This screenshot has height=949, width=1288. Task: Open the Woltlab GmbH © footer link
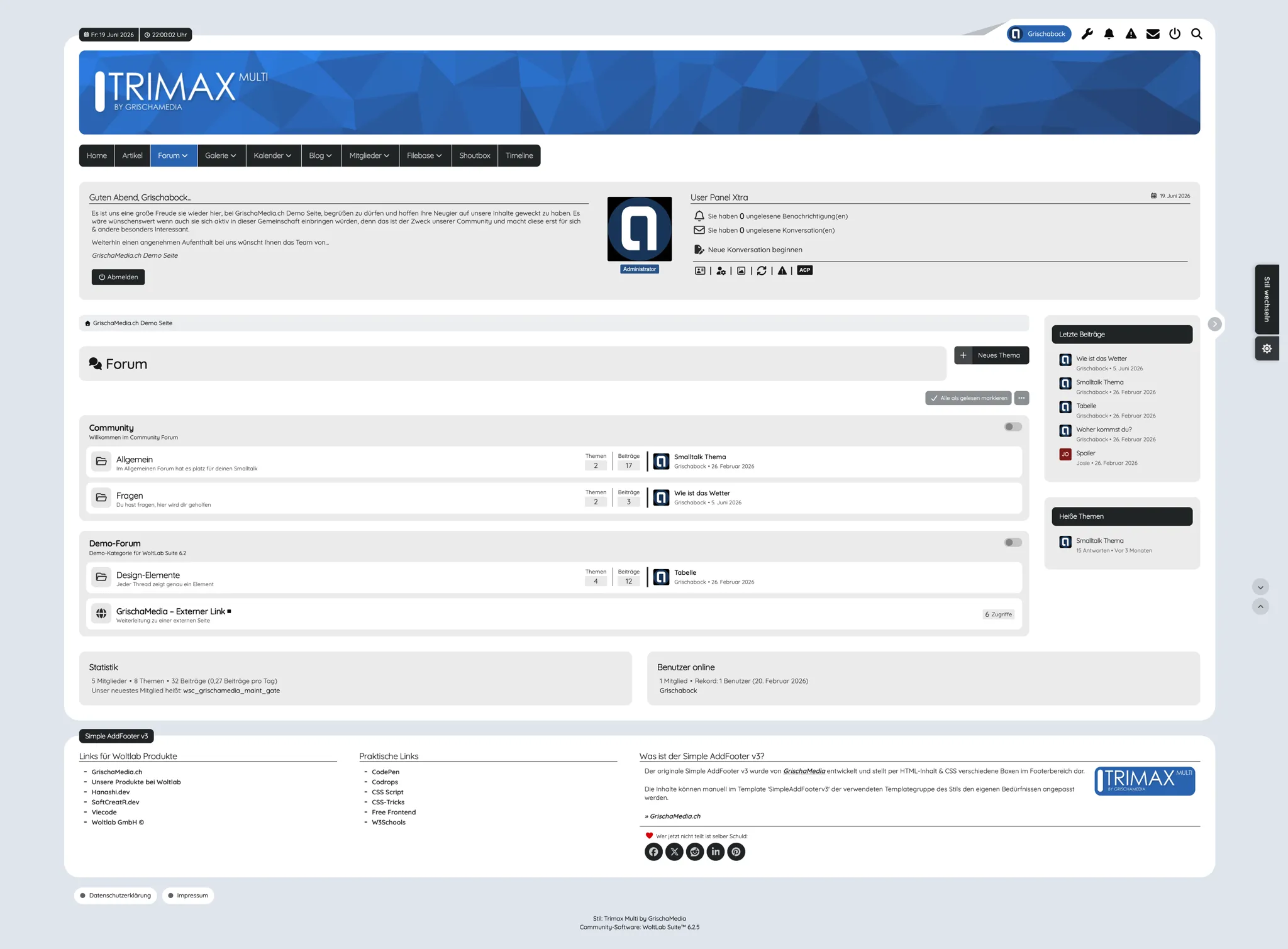point(118,822)
